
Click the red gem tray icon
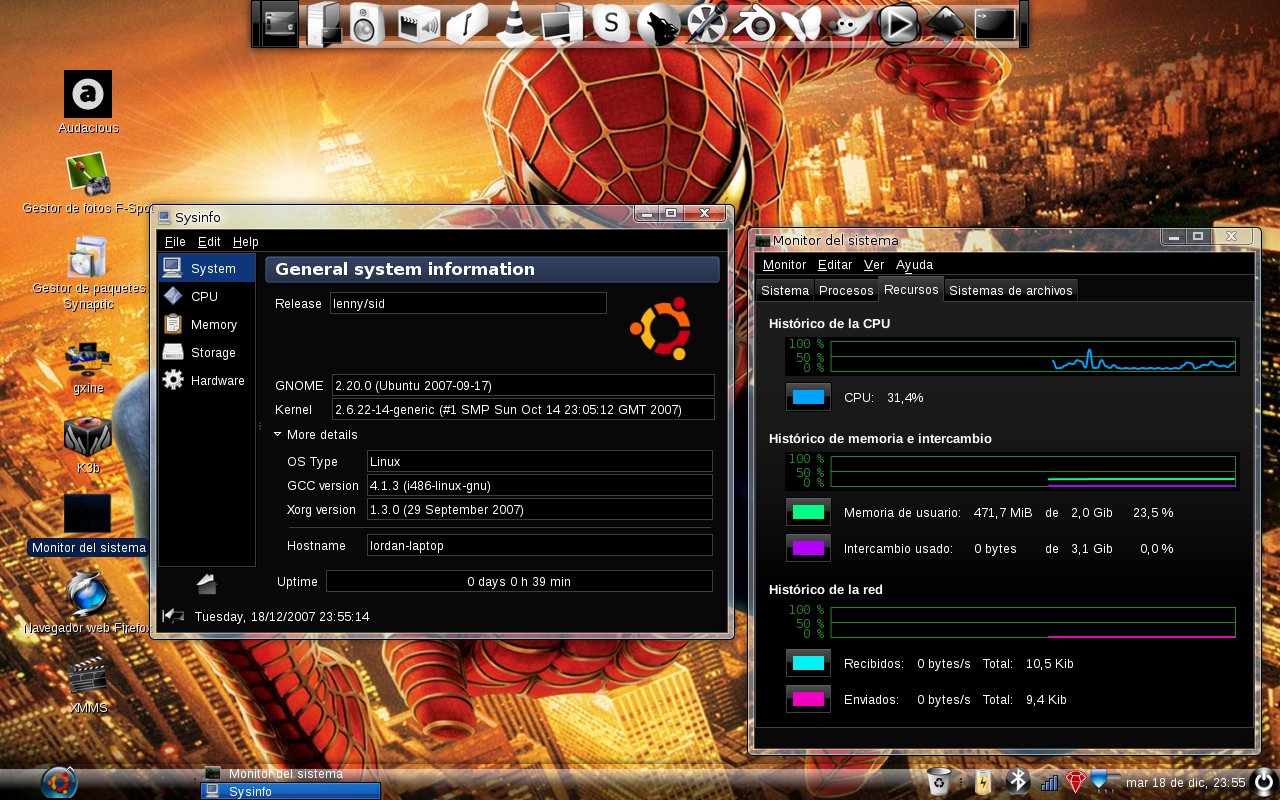(x=1076, y=782)
